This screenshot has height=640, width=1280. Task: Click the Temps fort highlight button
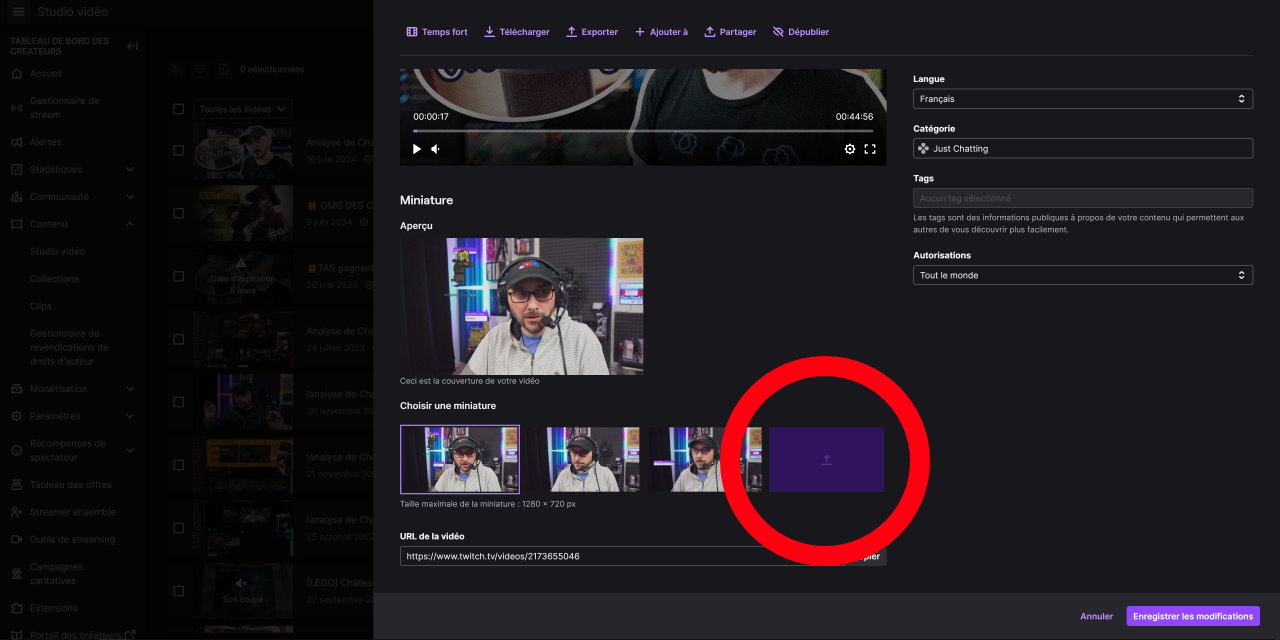pyautogui.click(x=437, y=32)
